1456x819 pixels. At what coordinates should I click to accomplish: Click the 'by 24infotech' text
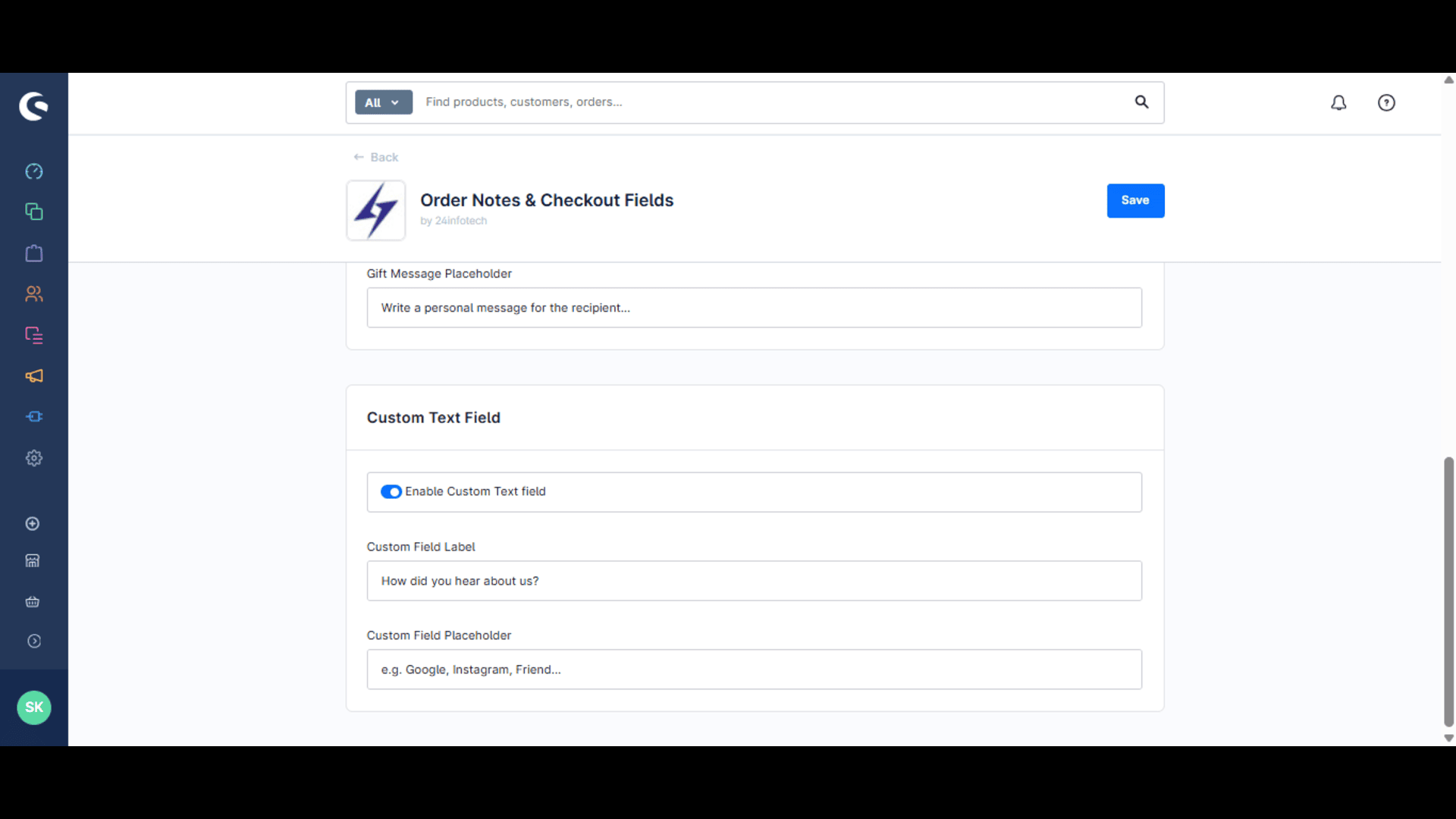tap(453, 221)
